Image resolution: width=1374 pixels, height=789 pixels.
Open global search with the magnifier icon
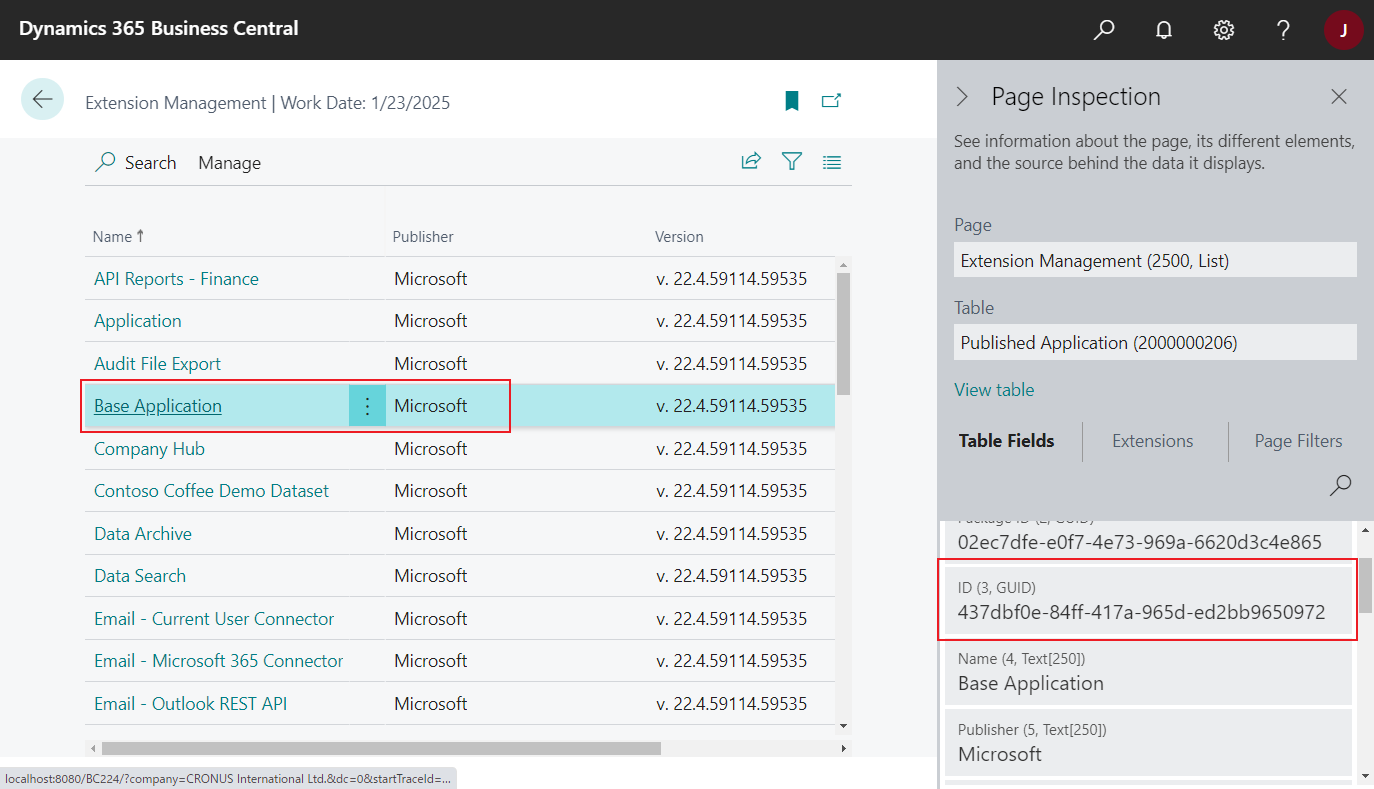1103,29
